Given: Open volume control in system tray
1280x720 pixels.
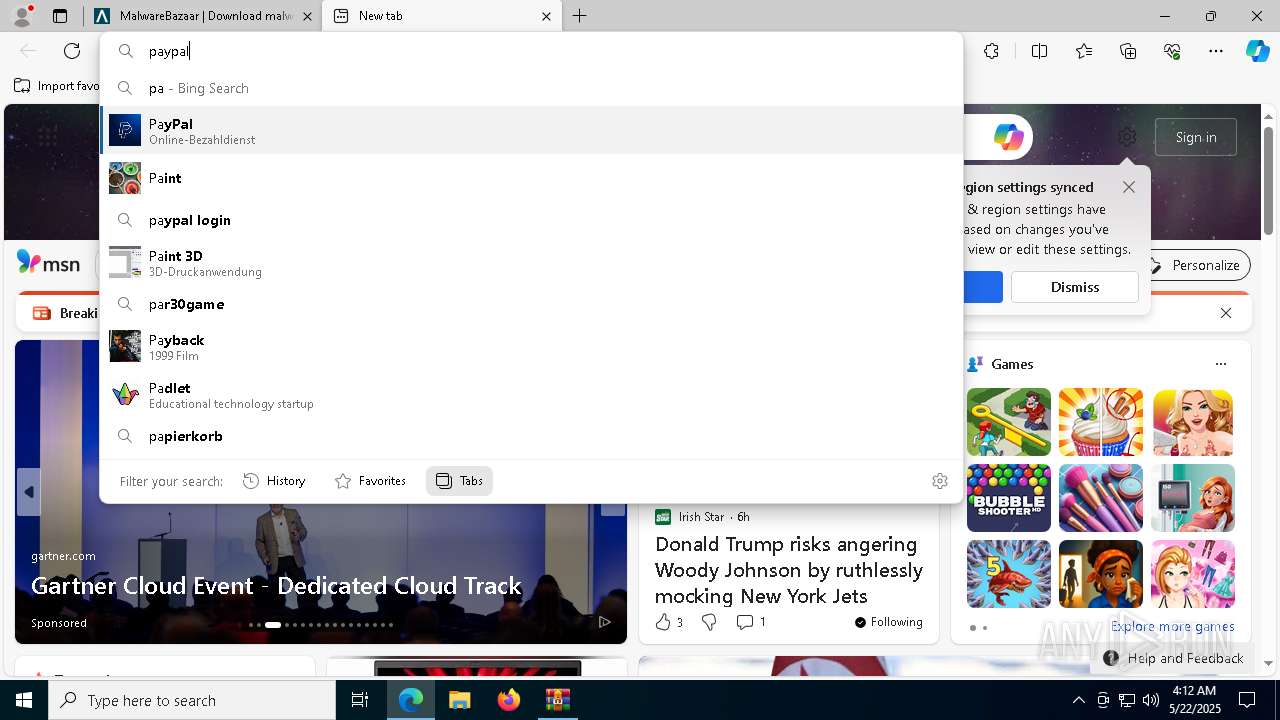Looking at the screenshot, I should pyautogui.click(x=1150, y=700).
